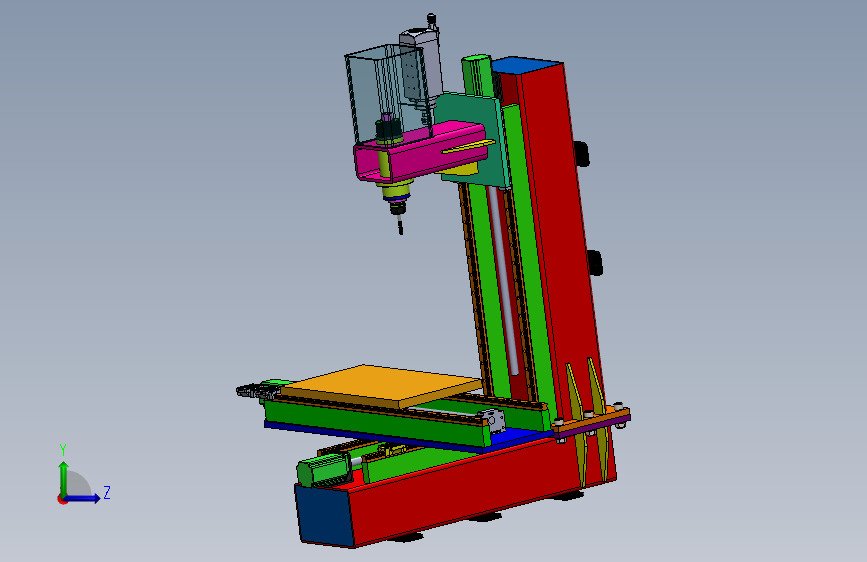
Task: Select the transparent spindle cover box
Action: coord(387,94)
